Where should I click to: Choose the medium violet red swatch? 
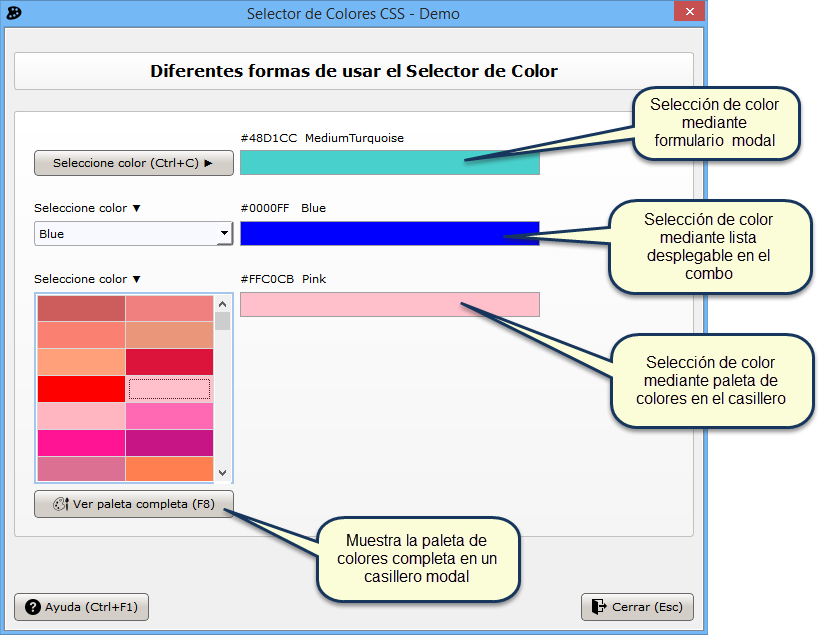point(169,443)
